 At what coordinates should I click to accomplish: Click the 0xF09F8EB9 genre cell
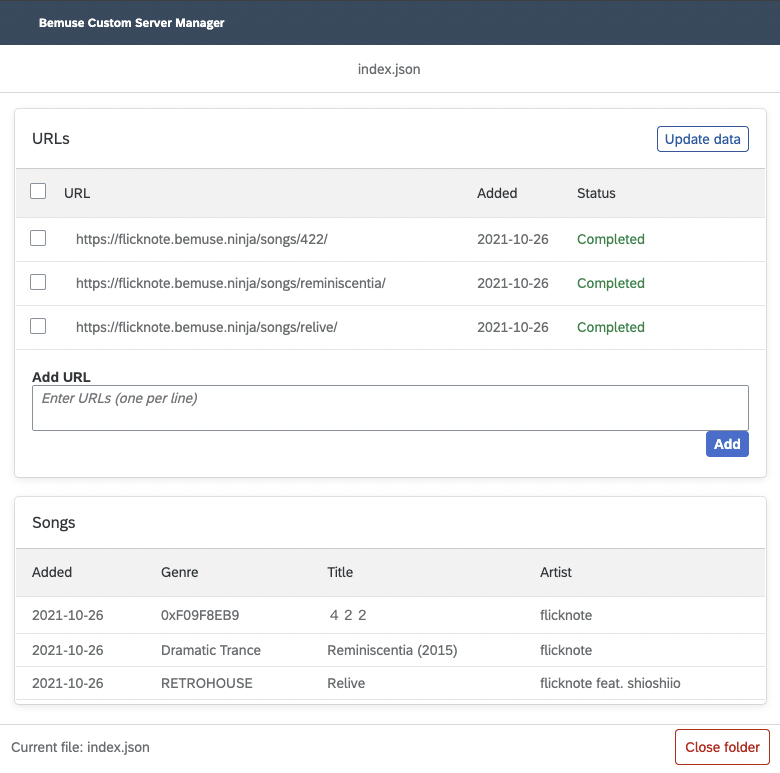pyautogui.click(x=200, y=615)
